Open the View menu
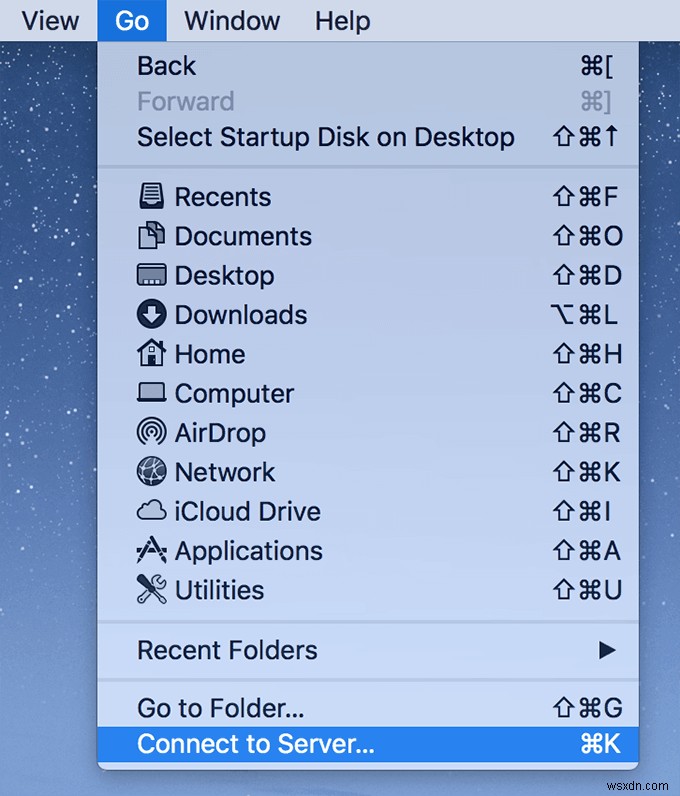The width and height of the screenshot is (680, 796). tap(50, 20)
